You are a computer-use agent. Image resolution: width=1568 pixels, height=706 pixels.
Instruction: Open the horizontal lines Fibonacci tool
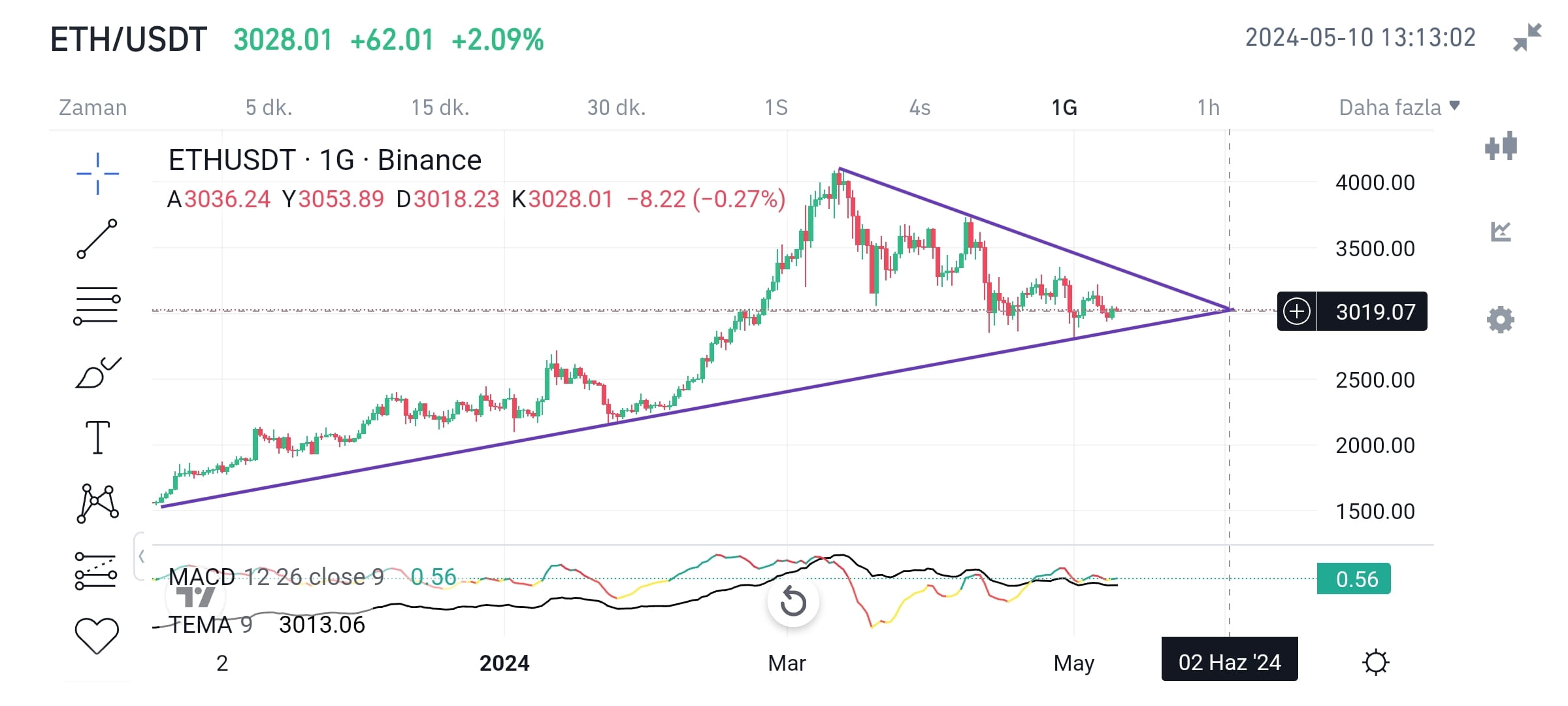[97, 305]
